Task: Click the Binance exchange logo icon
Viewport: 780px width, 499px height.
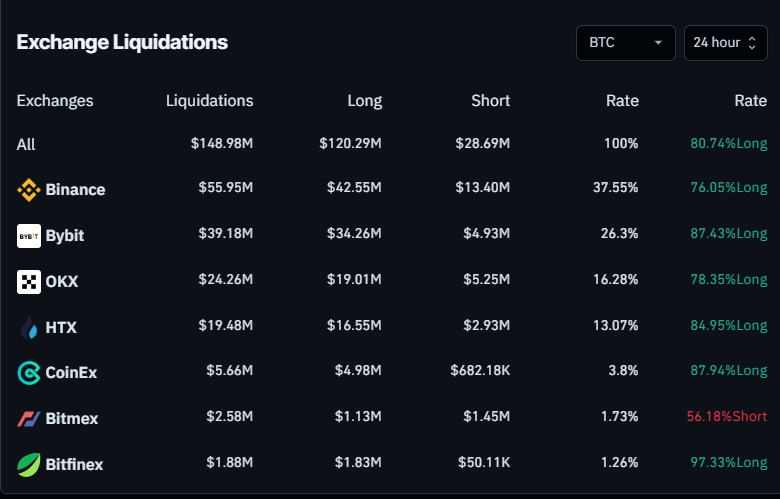Action: [29, 189]
